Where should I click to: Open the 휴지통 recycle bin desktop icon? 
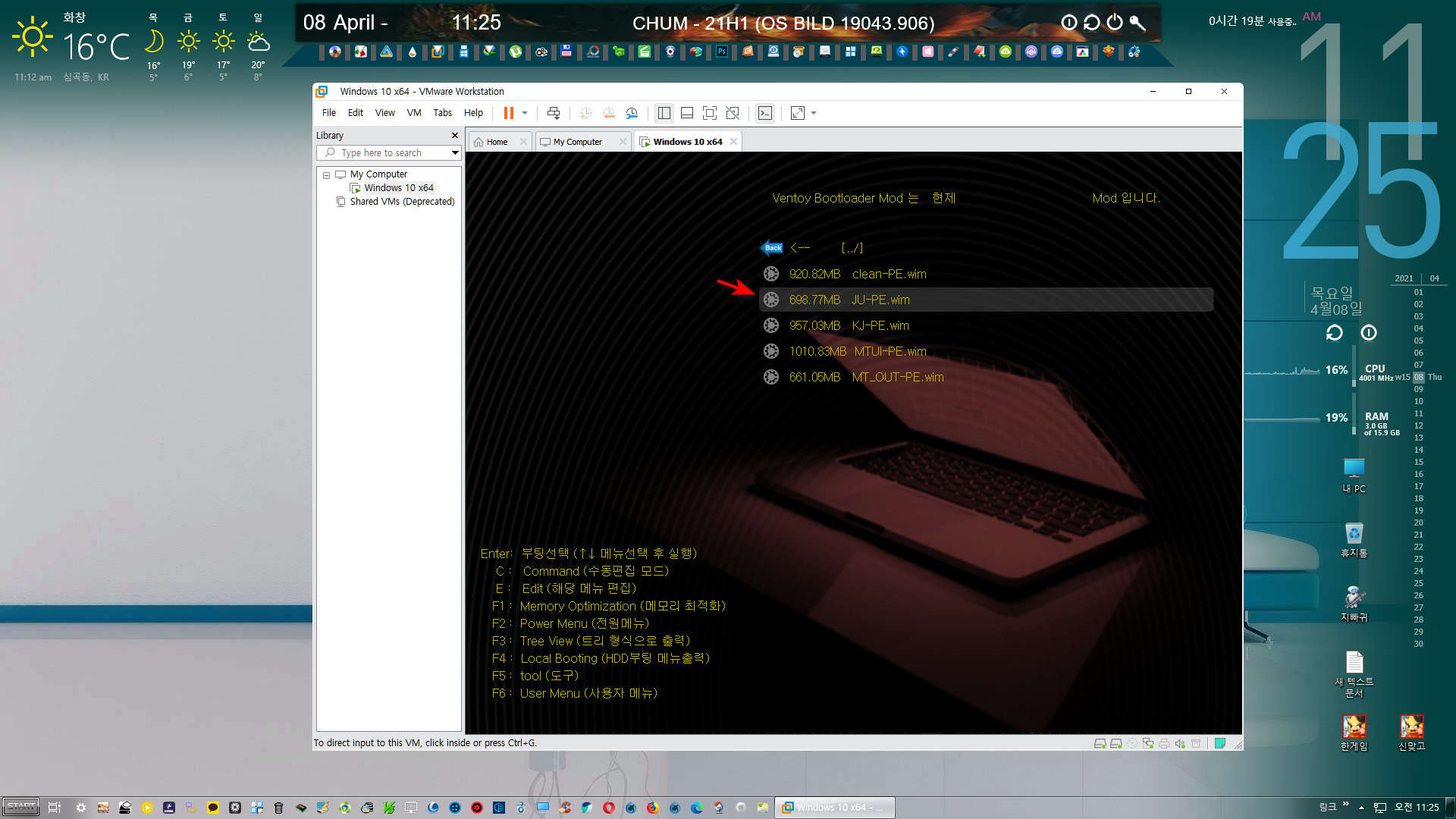pos(1354,540)
